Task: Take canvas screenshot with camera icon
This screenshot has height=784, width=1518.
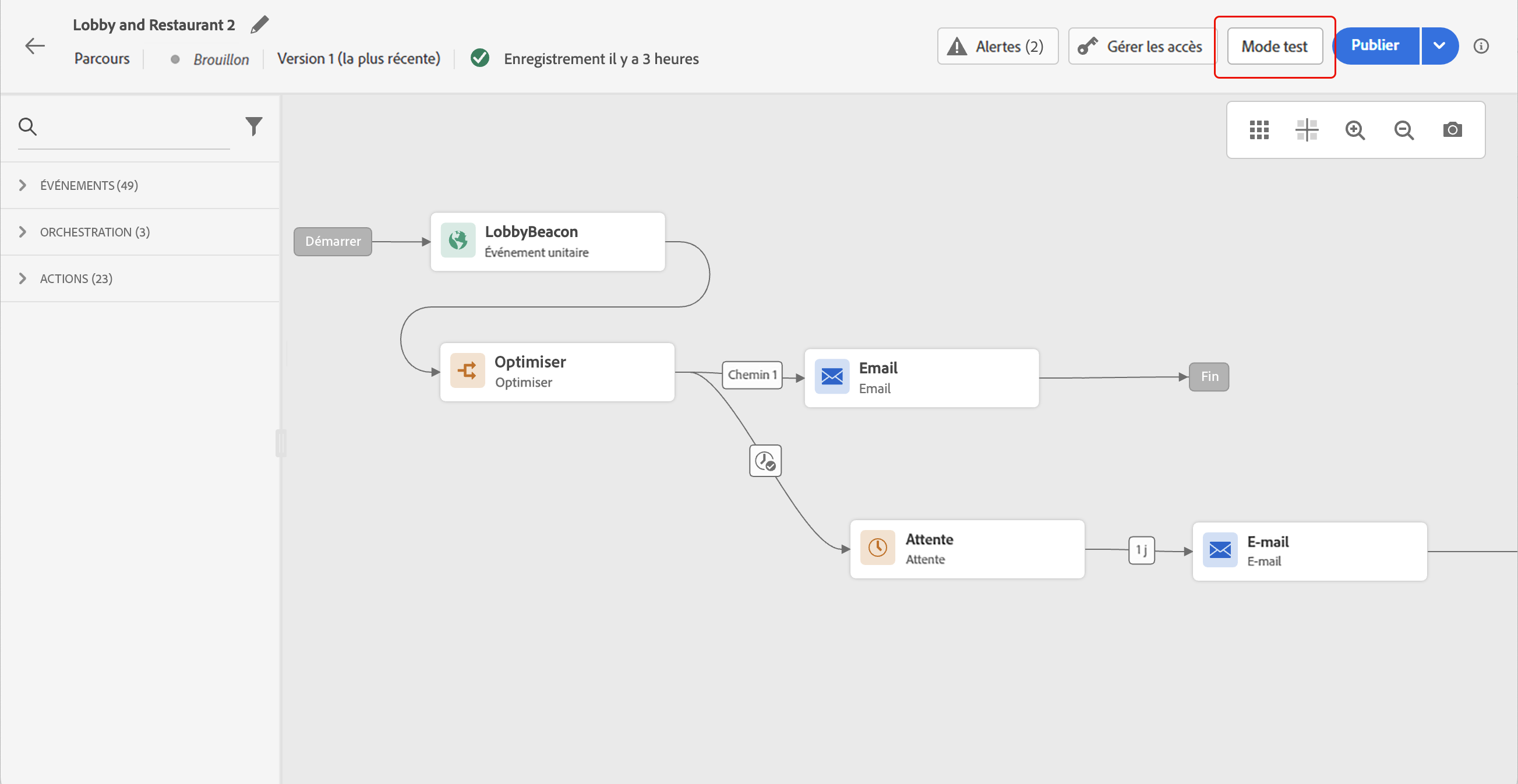Action: click(x=1452, y=129)
